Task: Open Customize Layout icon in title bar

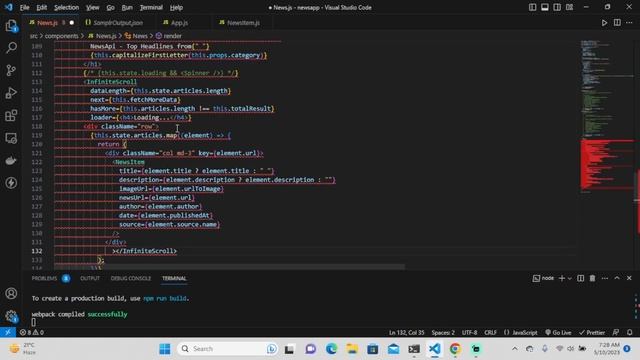Action: pyautogui.click(x=569, y=7)
